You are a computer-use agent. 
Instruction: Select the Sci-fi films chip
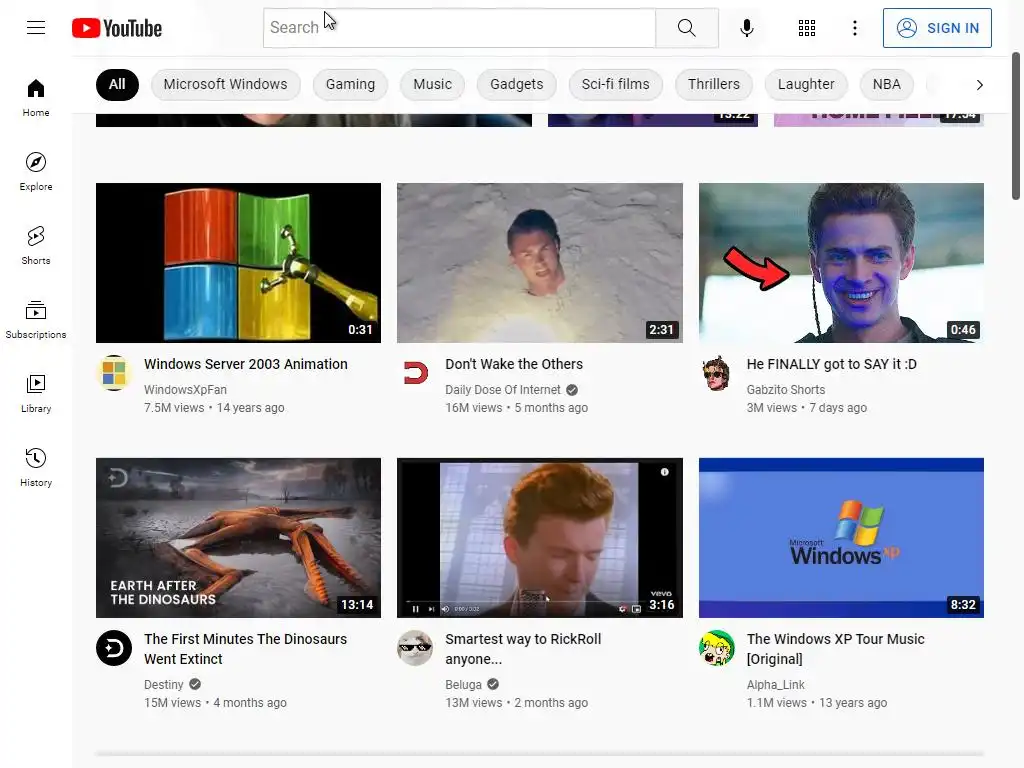point(615,84)
